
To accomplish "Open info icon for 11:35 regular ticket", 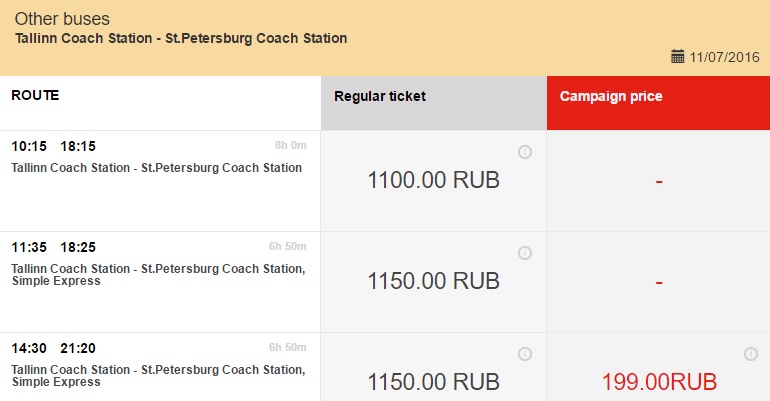I will [x=525, y=253].
